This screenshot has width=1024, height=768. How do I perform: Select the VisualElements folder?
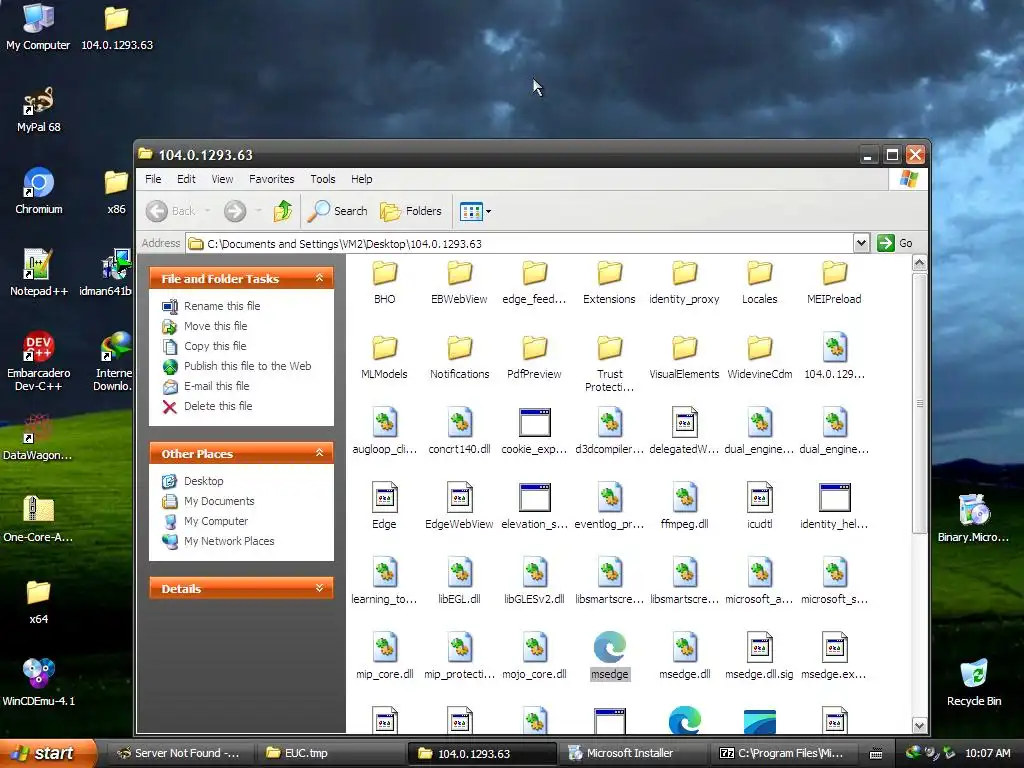pyautogui.click(x=684, y=358)
